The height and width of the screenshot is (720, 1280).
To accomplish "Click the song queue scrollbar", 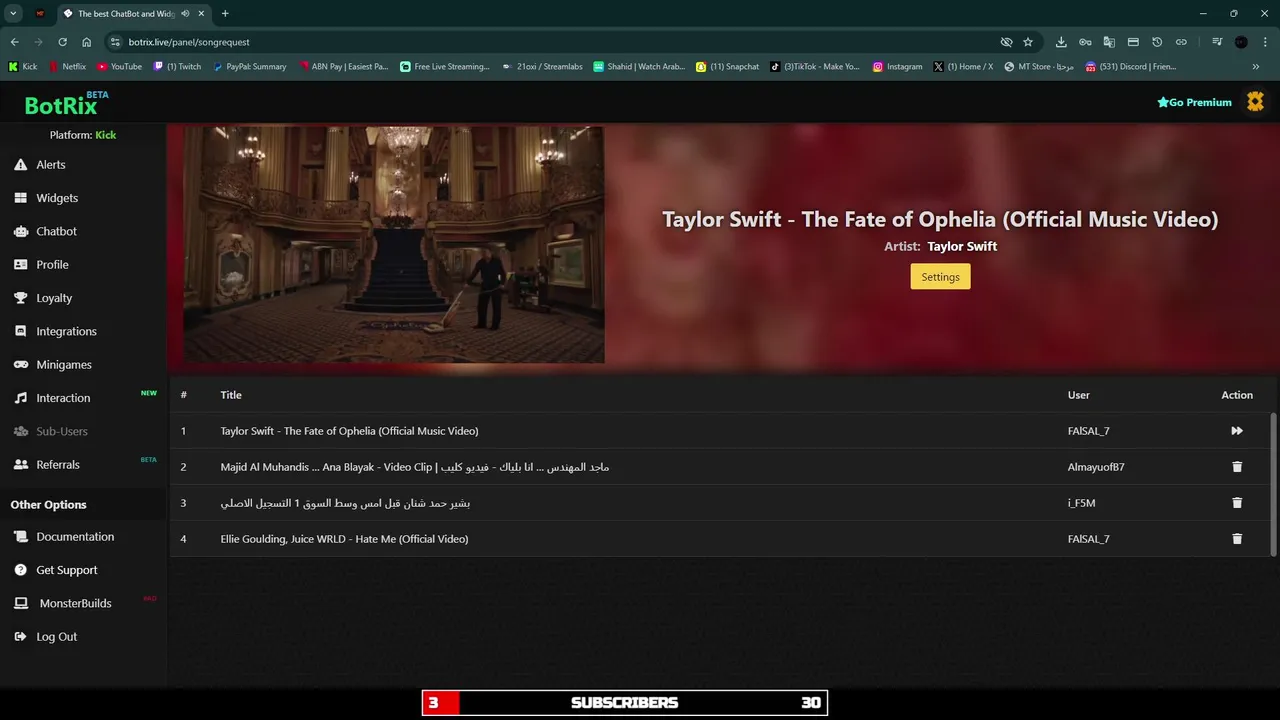I will (1273, 483).
